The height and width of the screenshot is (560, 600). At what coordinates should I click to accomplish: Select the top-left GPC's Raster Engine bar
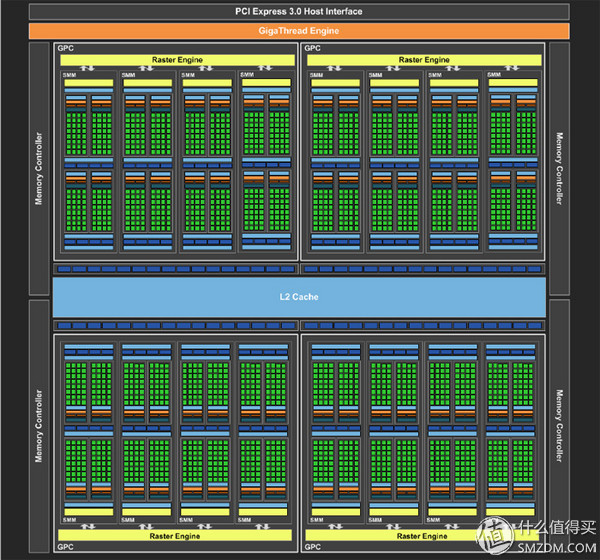176,60
